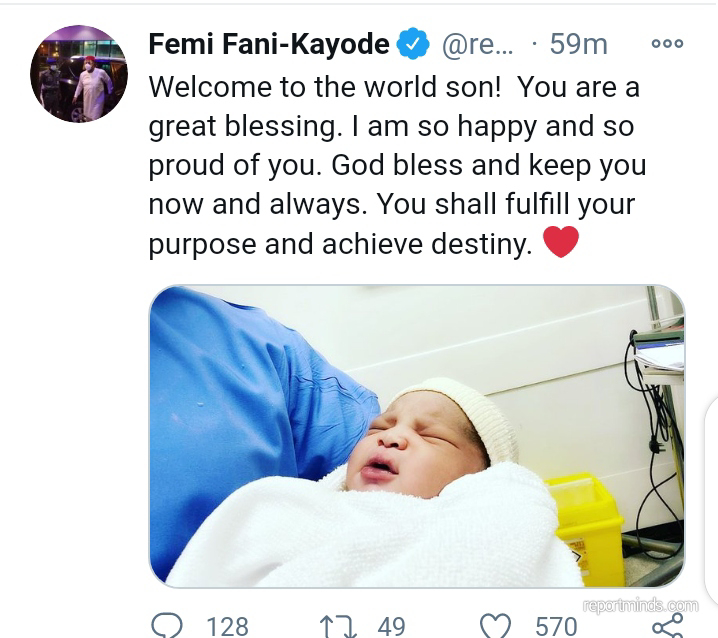Click the Femi Fani-Kayode display name
718x638 pixels.
[268, 44]
